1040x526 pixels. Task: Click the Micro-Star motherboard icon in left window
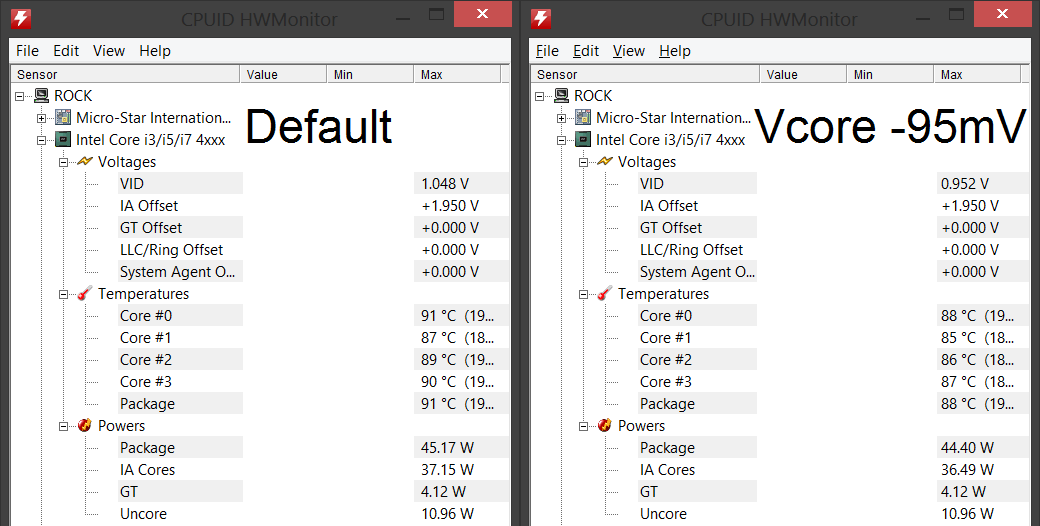[x=63, y=117]
